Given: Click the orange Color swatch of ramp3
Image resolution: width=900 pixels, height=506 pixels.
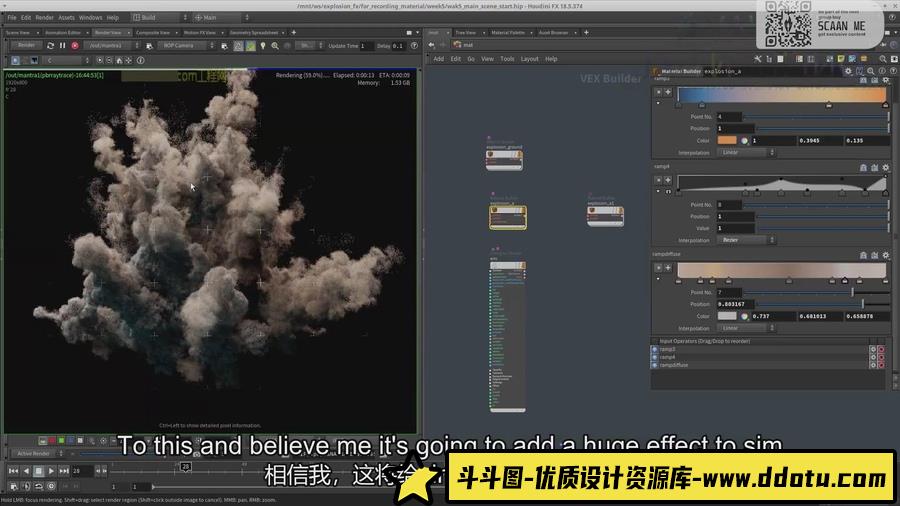Looking at the screenshot, I should pos(727,141).
